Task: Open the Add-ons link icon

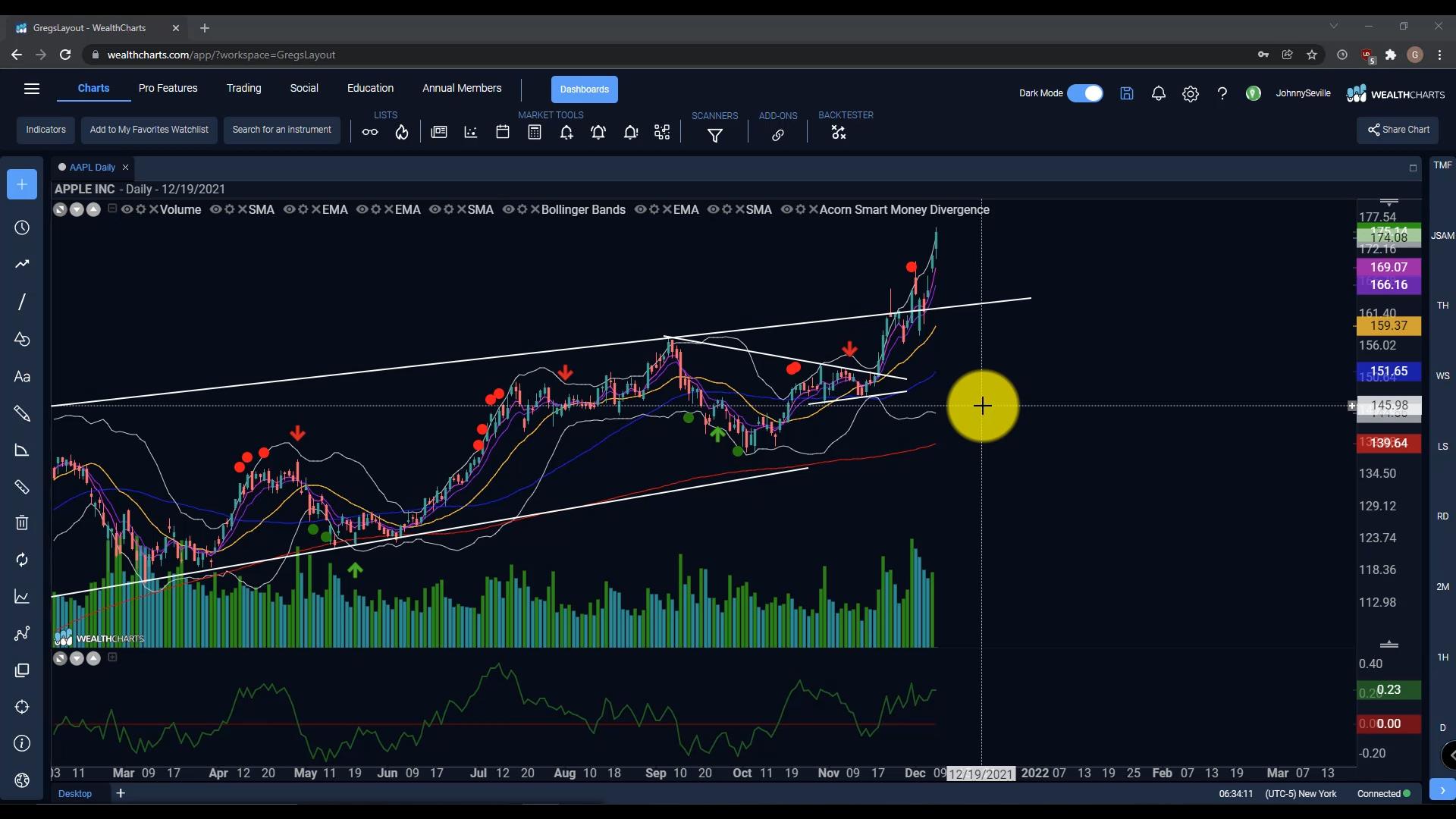Action: point(778,136)
